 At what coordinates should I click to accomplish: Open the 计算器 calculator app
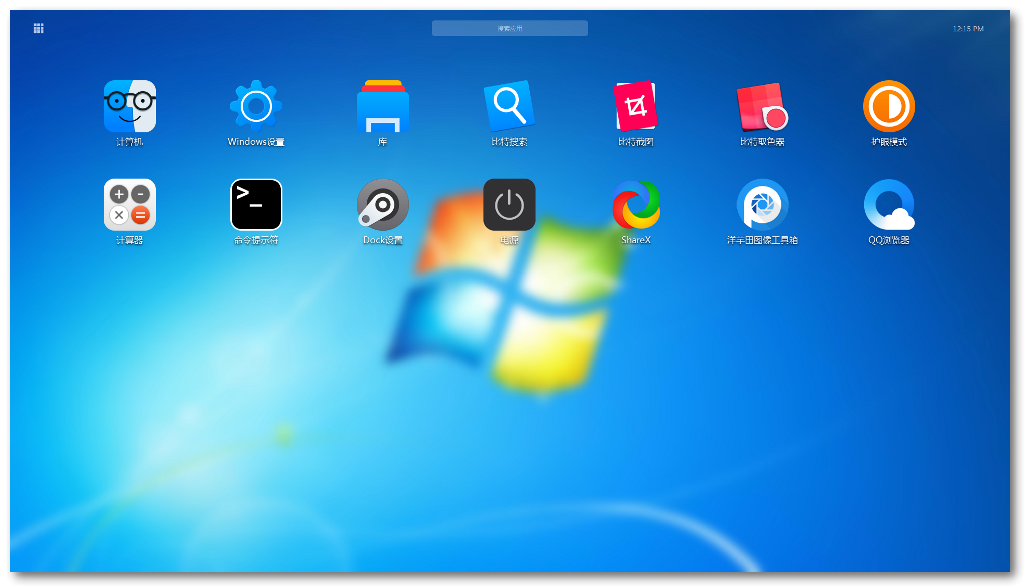click(130, 204)
